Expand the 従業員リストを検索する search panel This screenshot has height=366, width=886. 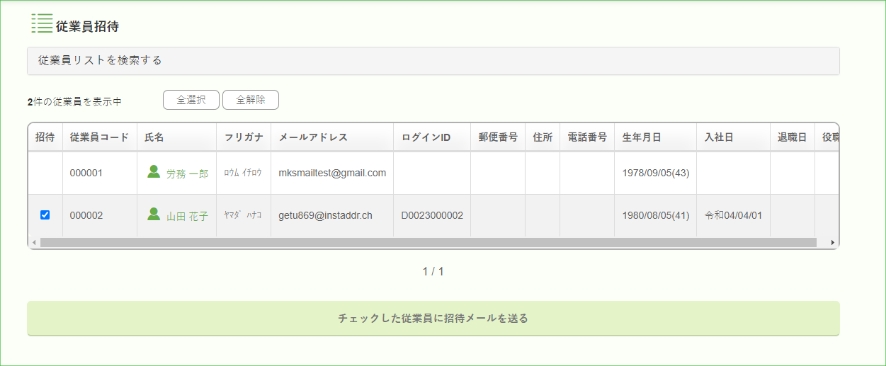433,60
